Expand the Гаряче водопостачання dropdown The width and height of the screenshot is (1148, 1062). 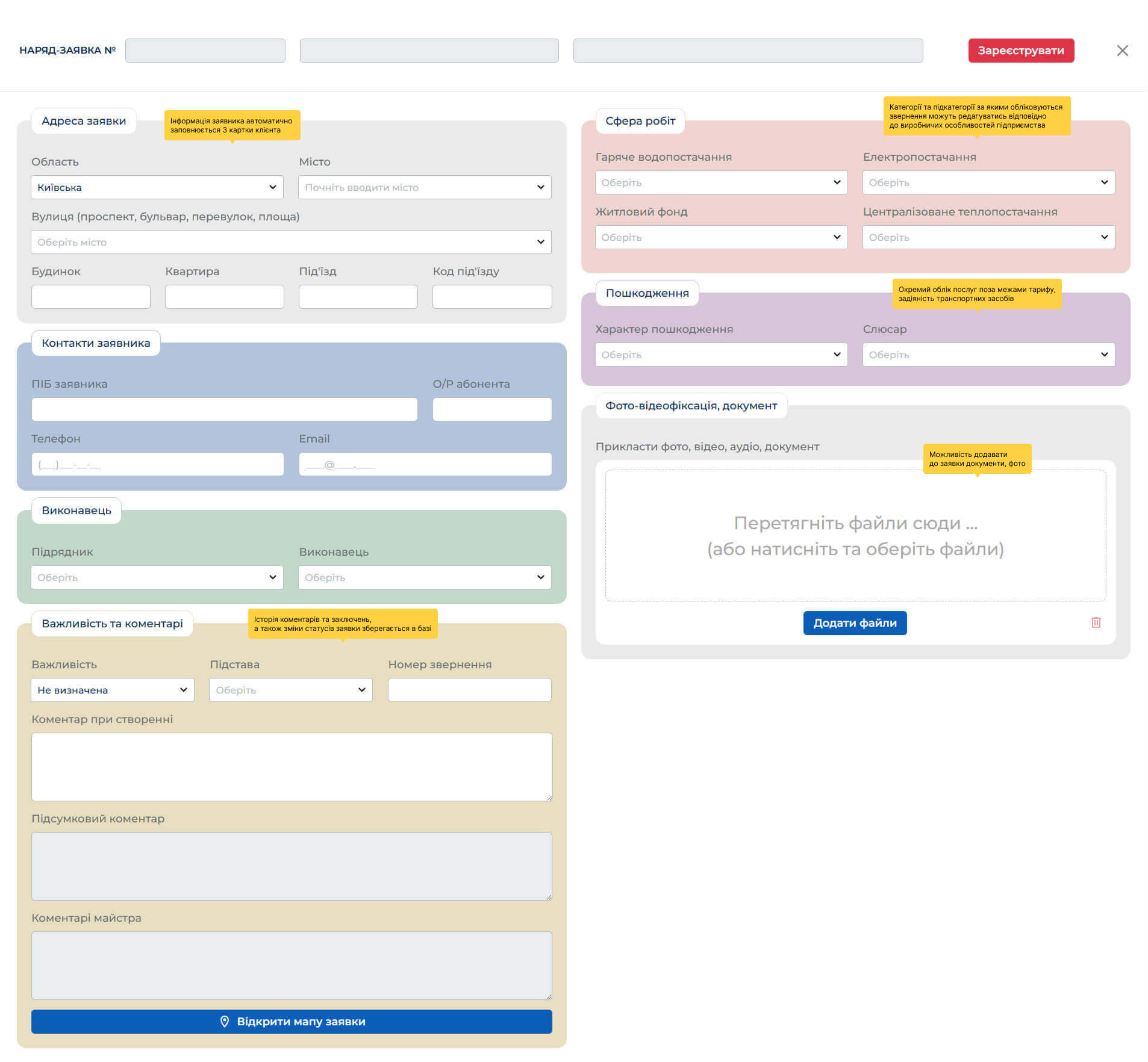click(721, 182)
